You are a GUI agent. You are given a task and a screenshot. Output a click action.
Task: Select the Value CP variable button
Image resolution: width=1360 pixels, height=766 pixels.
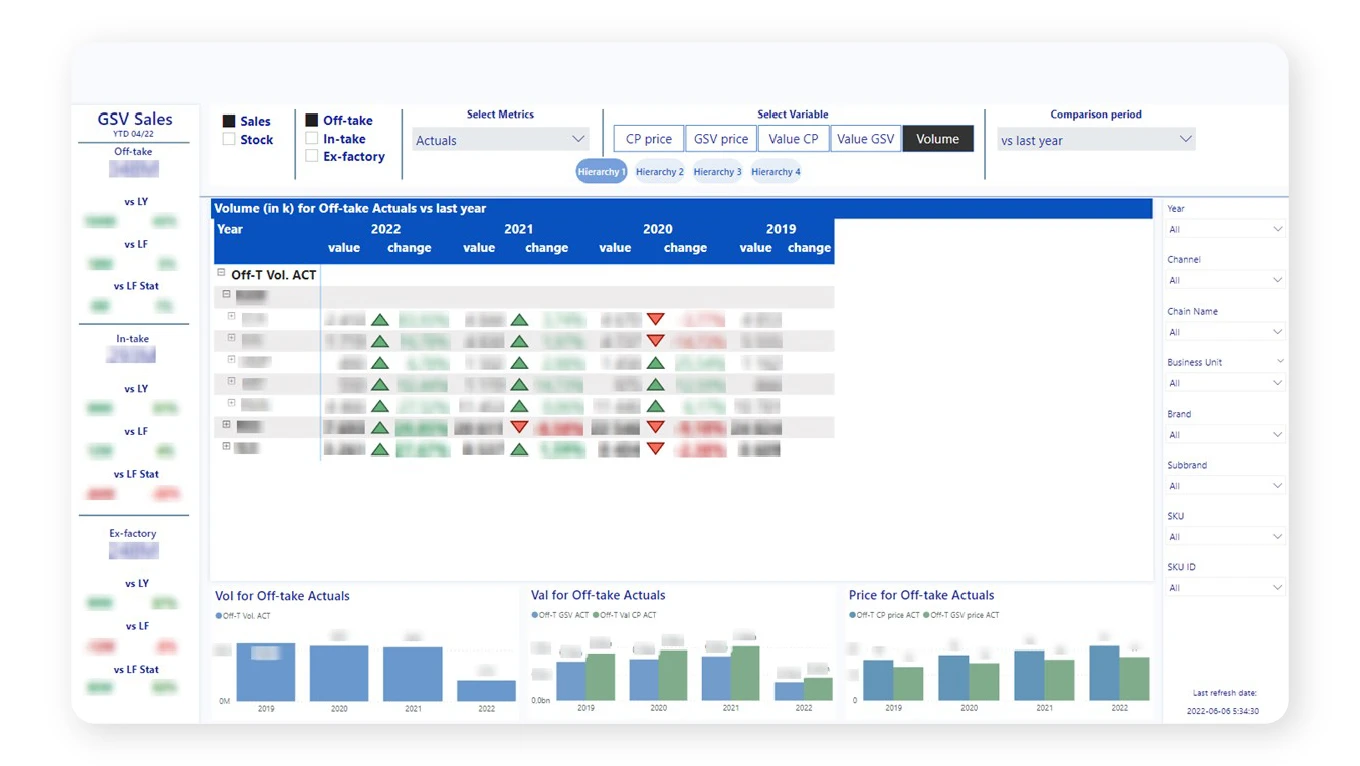coord(793,139)
